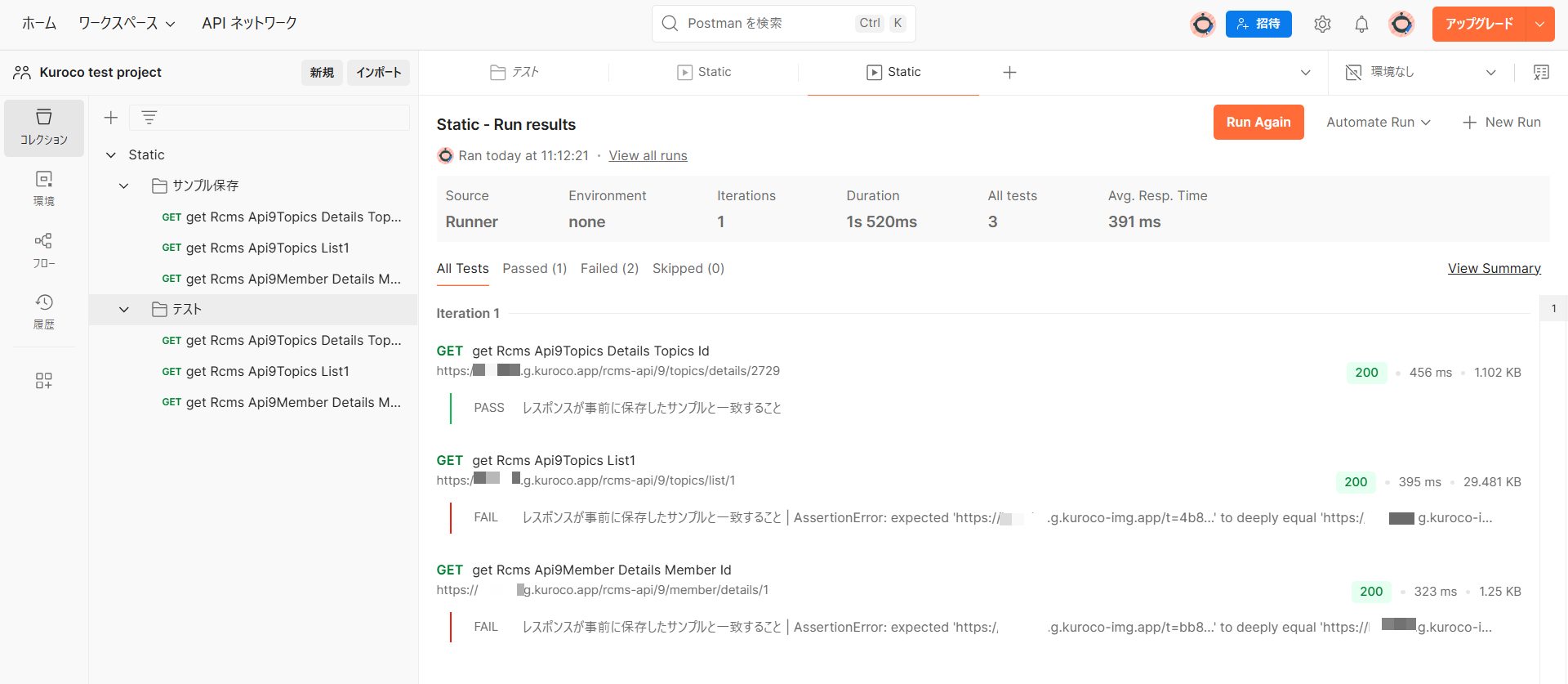This screenshot has width=1568, height=684.
Task: Select get Rcms Api9Topics List1 under テスト
Action: click(267, 372)
